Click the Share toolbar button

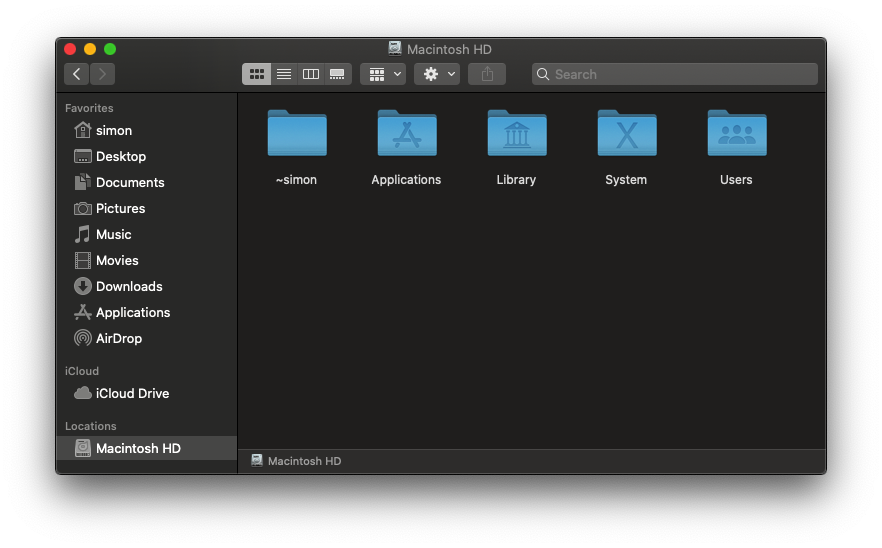tap(487, 74)
